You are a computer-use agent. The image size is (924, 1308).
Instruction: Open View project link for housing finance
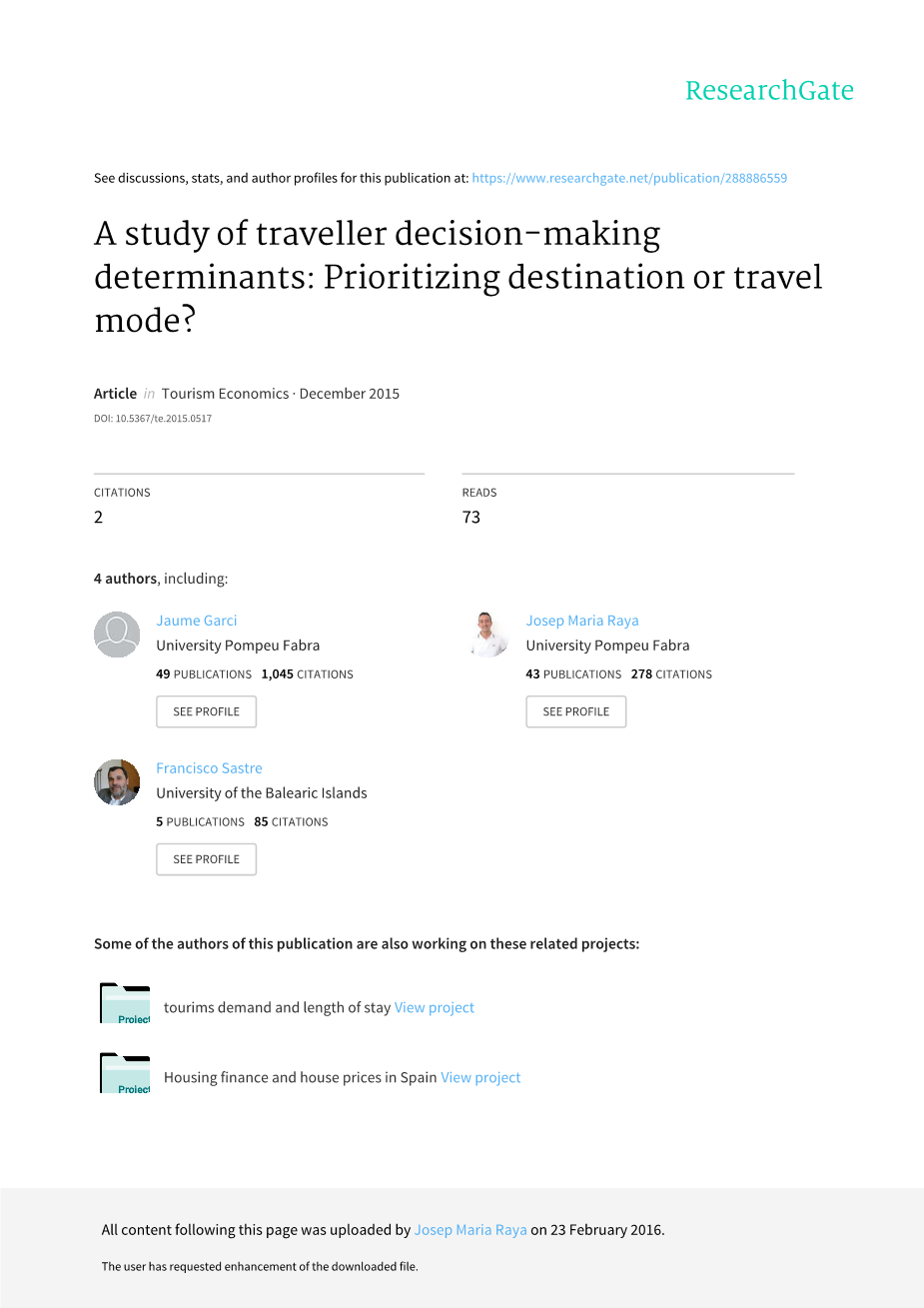click(x=480, y=1077)
